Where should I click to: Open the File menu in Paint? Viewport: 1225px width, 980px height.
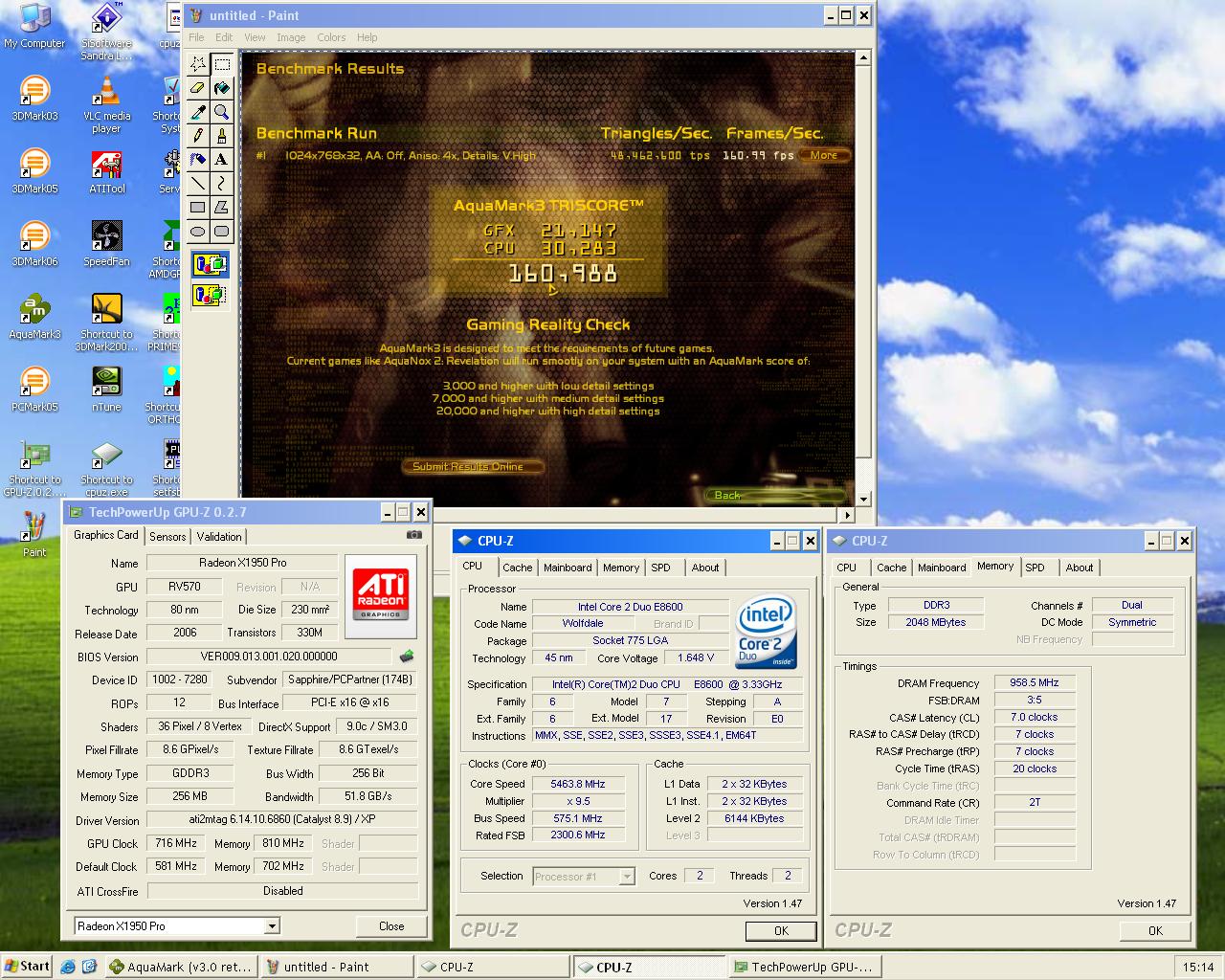pos(196,37)
